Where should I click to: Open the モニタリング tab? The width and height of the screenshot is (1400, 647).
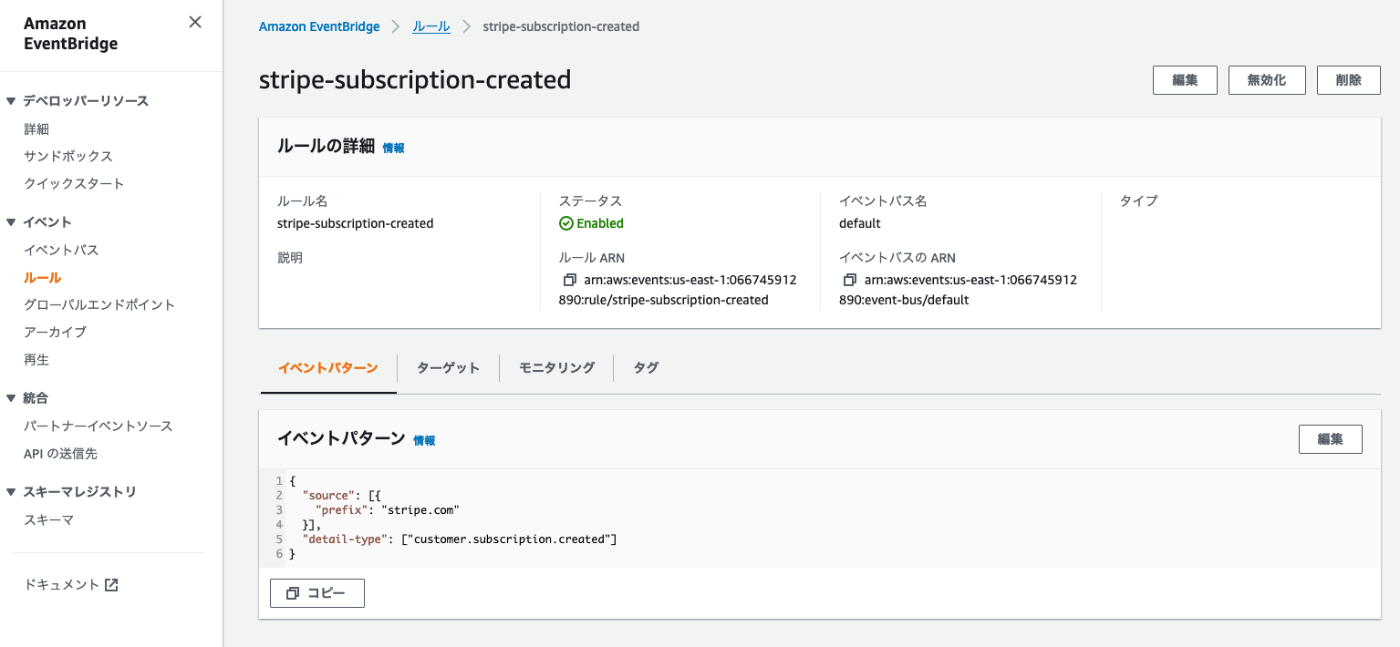[x=557, y=368]
